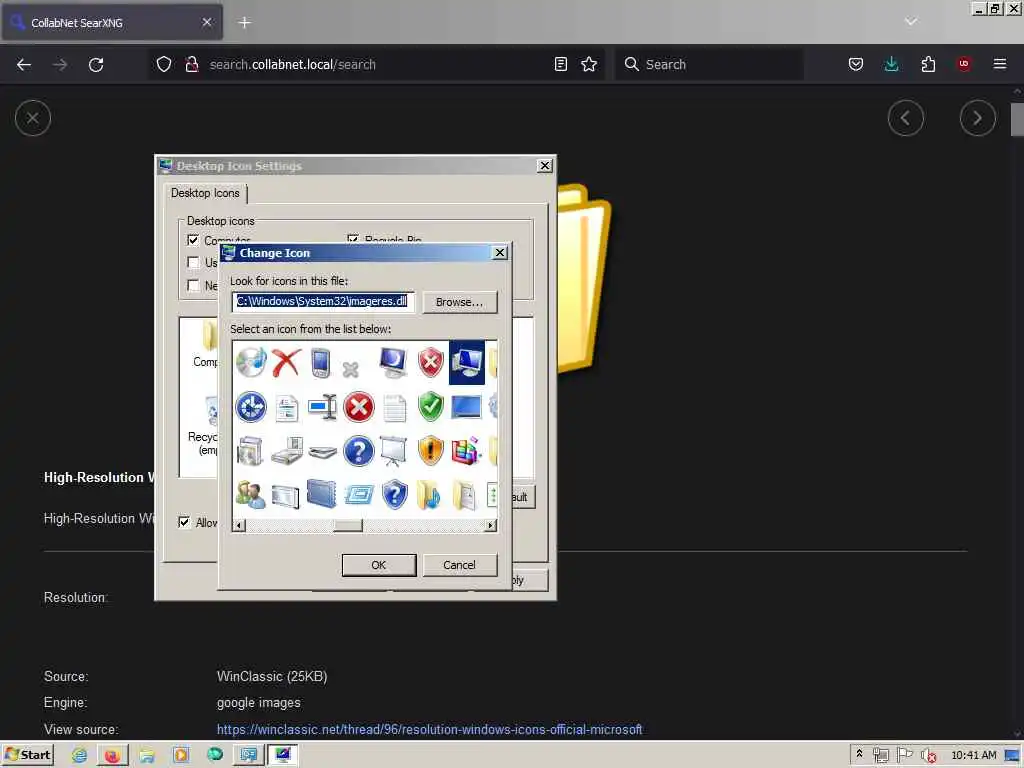1024x768 pixels.
Task: Toggle the checkbox below Computer
Action: coord(193,263)
